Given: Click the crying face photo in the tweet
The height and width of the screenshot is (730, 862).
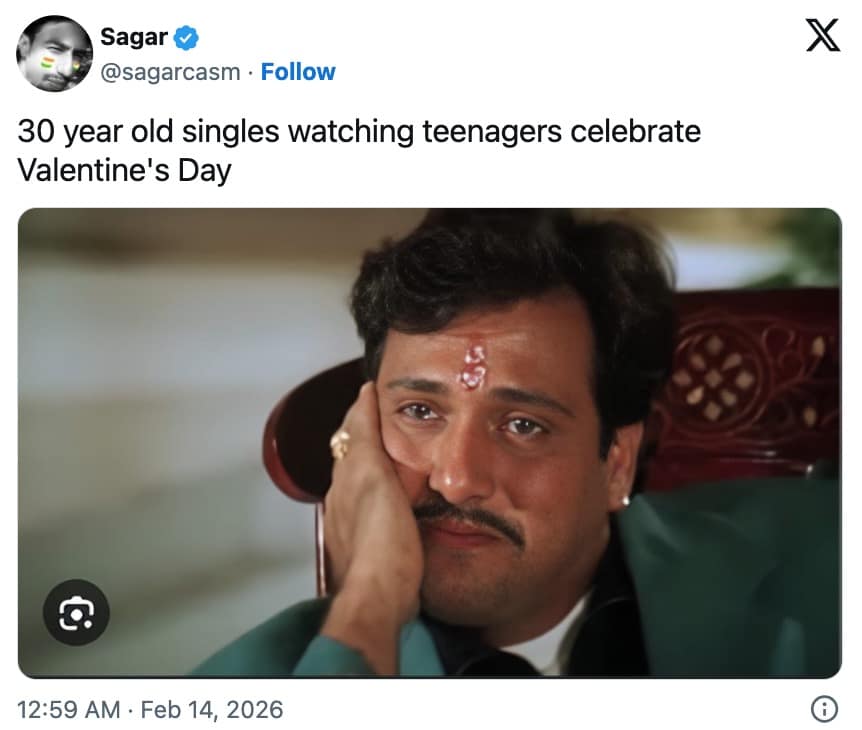Looking at the screenshot, I should (x=430, y=440).
